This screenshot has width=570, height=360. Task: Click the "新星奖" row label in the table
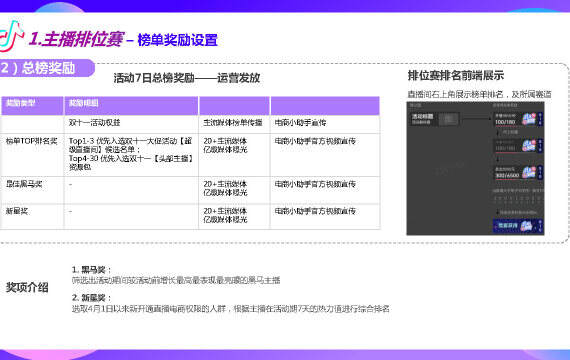tap(17, 211)
